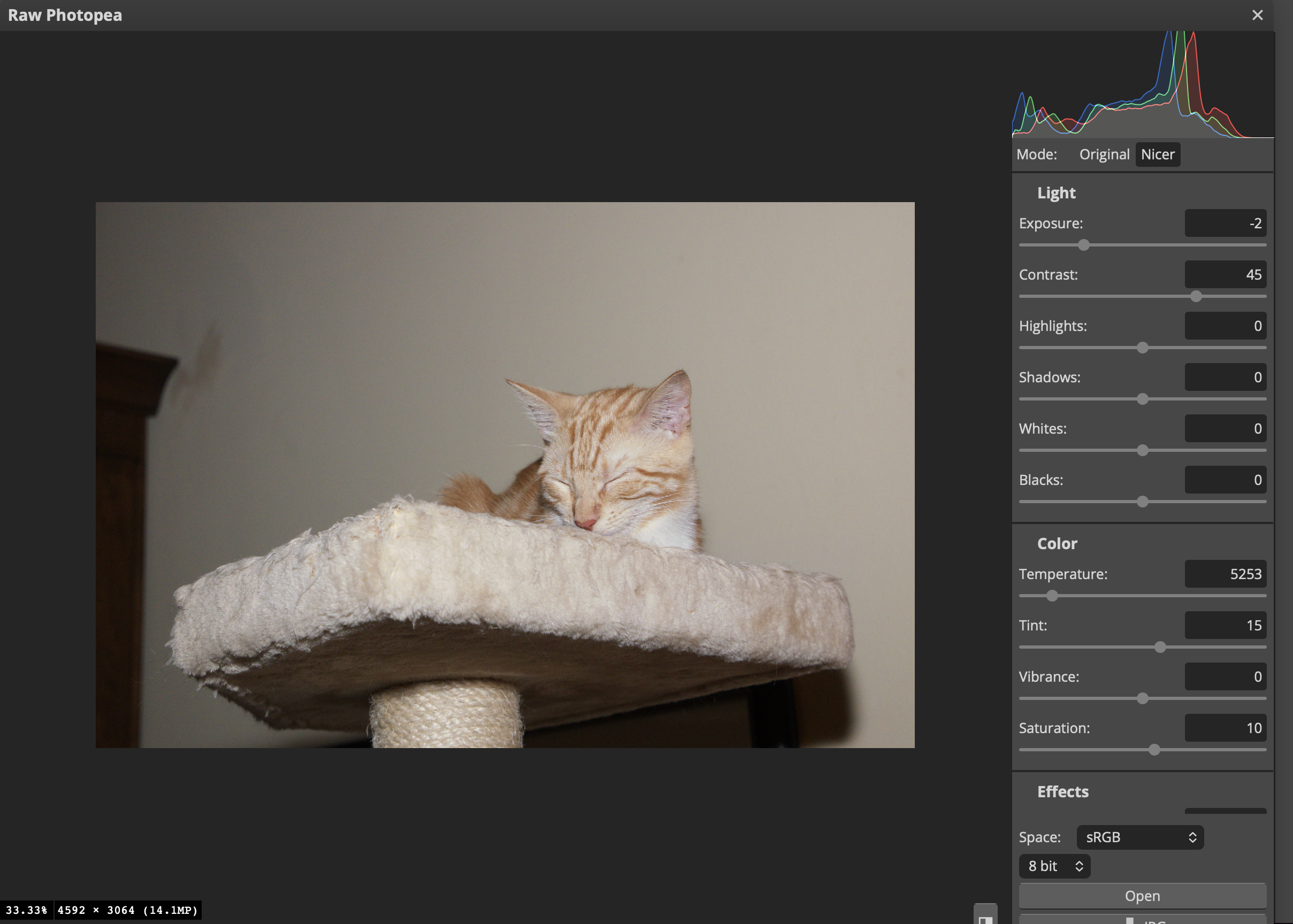The width and height of the screenshot is (1293, 924).
Task: Close the Raw Photopea dialog
Action: 1257,16
